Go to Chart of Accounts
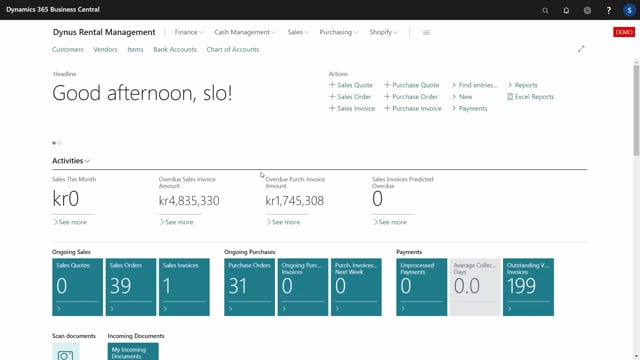The width and height of the screenshot is (640, 360). click(x=233, y=49)
